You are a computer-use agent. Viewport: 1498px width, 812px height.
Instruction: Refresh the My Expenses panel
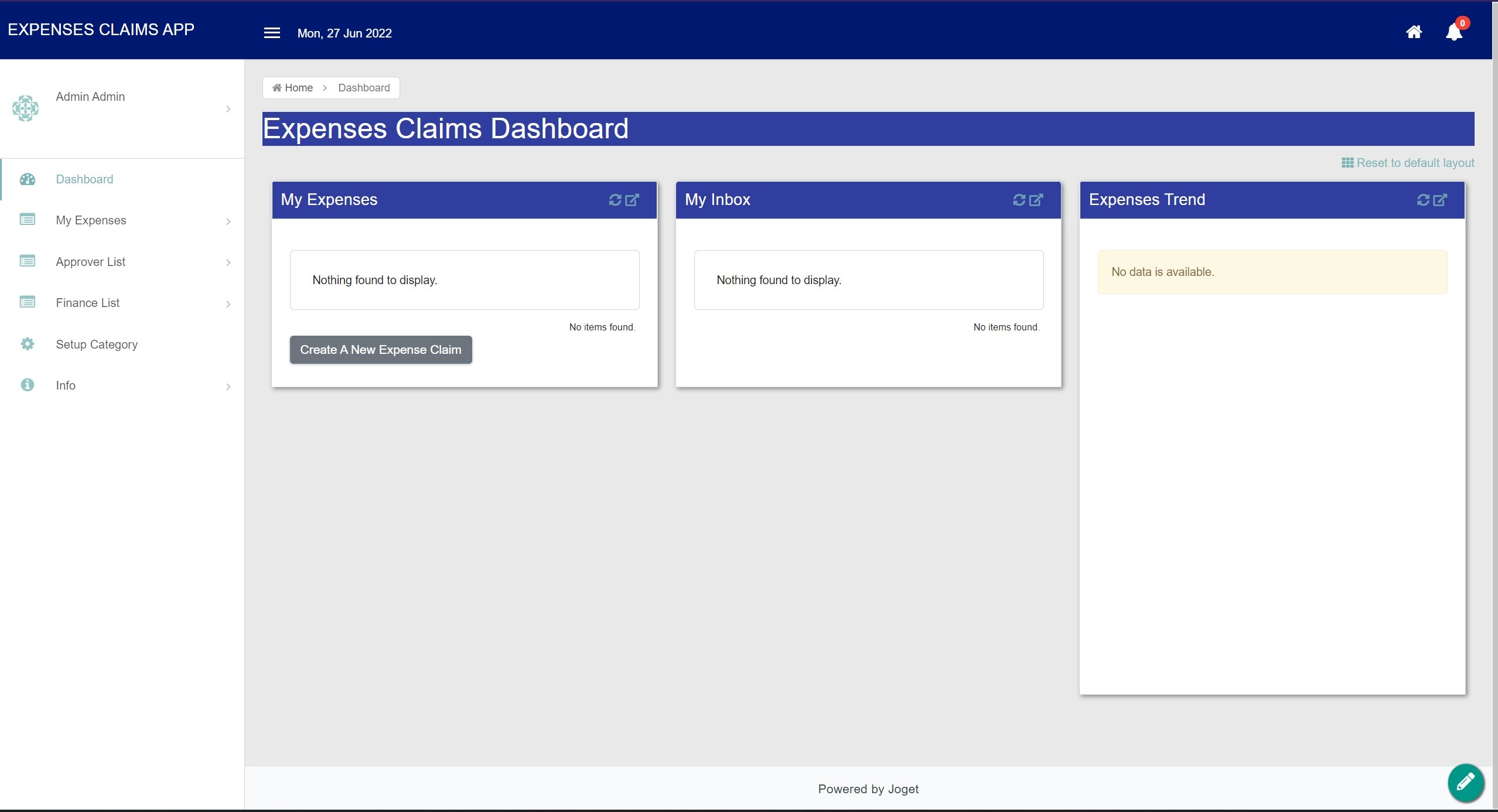click(615, 200)
